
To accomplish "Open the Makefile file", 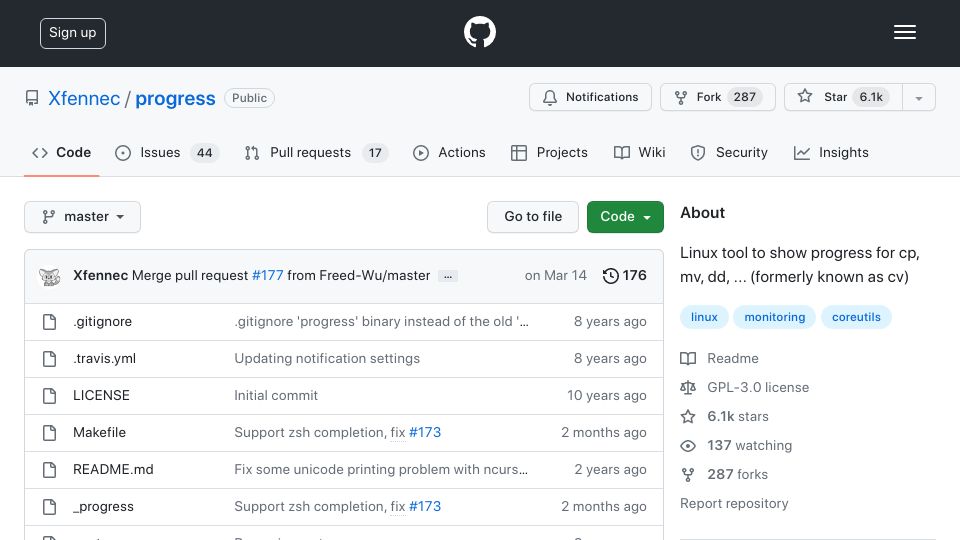I will (99, 432).
